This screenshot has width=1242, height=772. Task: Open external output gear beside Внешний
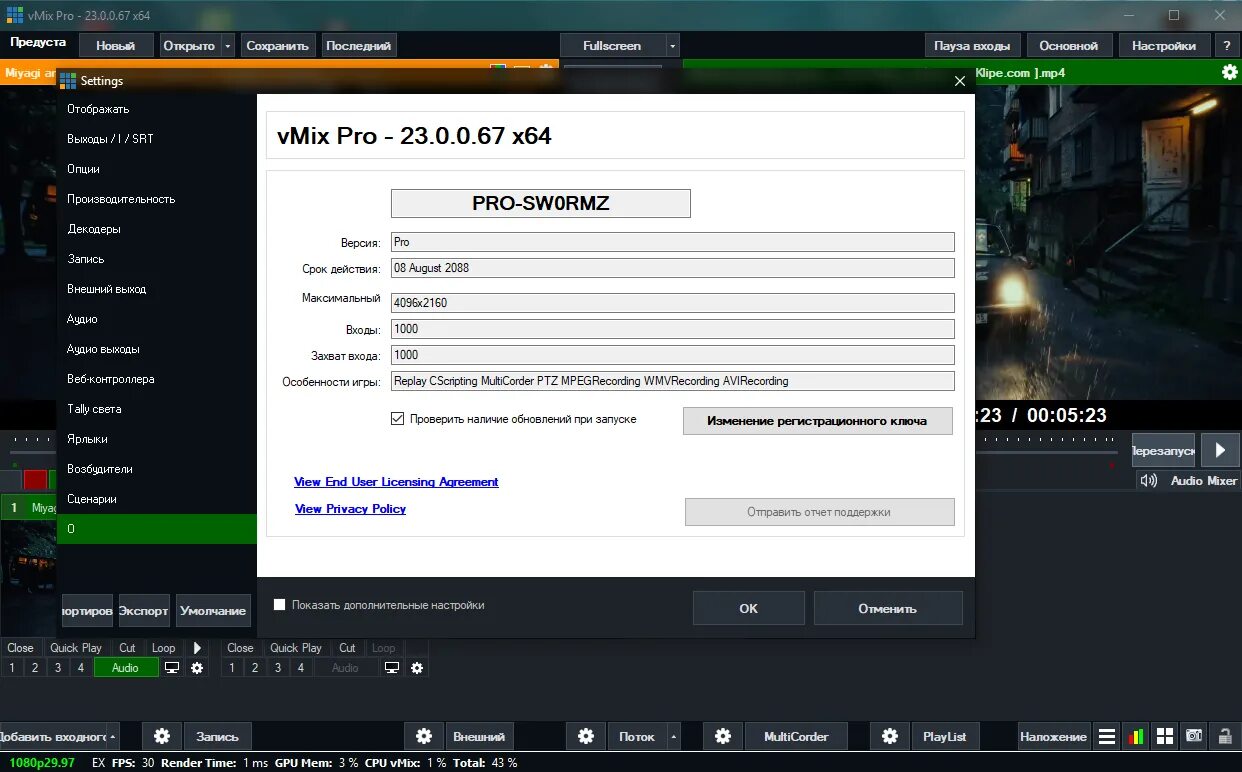pos(424,736)
